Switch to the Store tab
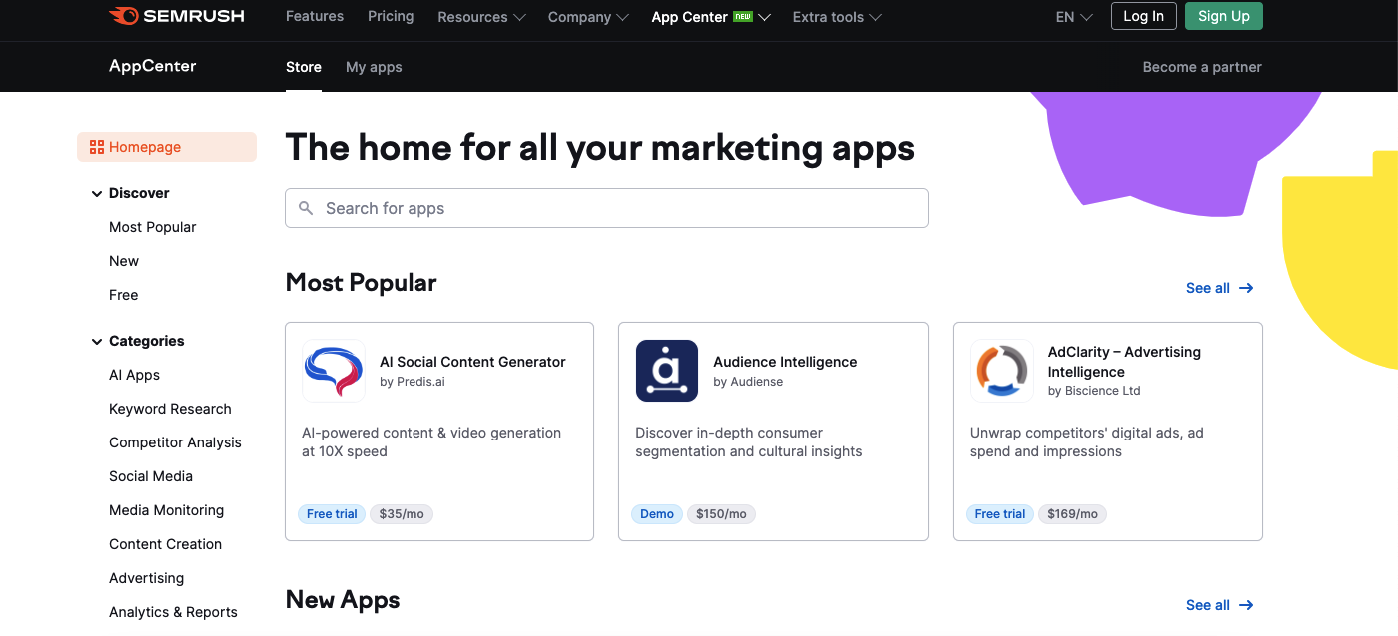 point(304,67)
